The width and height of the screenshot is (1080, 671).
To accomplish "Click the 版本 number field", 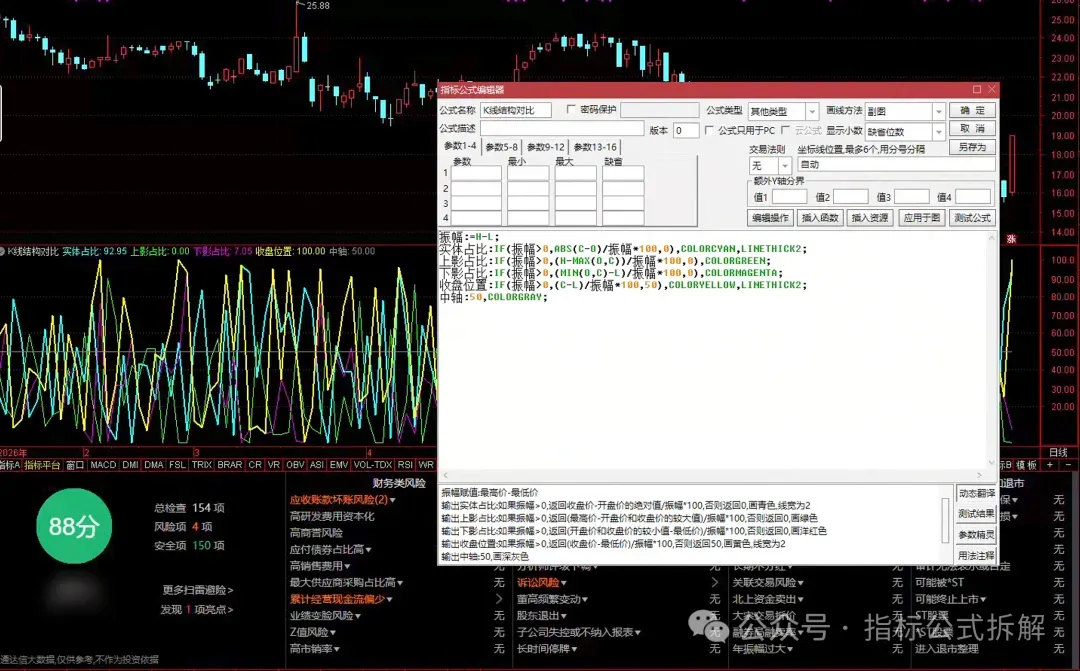I will (685, 130).
